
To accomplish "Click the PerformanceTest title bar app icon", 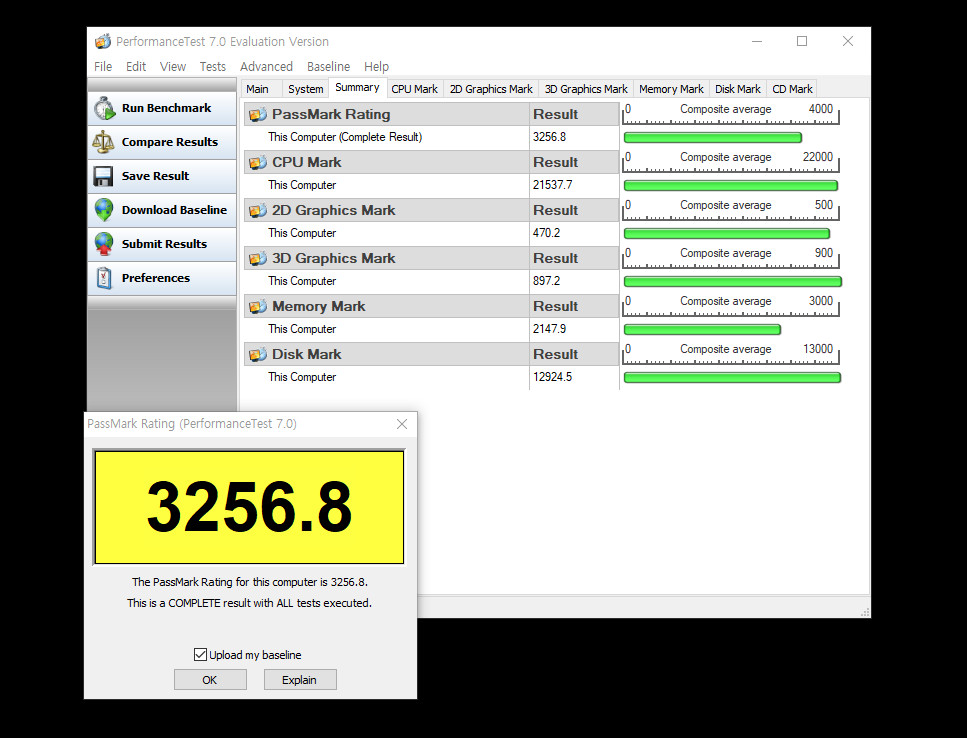I will (x=102, y=41).
